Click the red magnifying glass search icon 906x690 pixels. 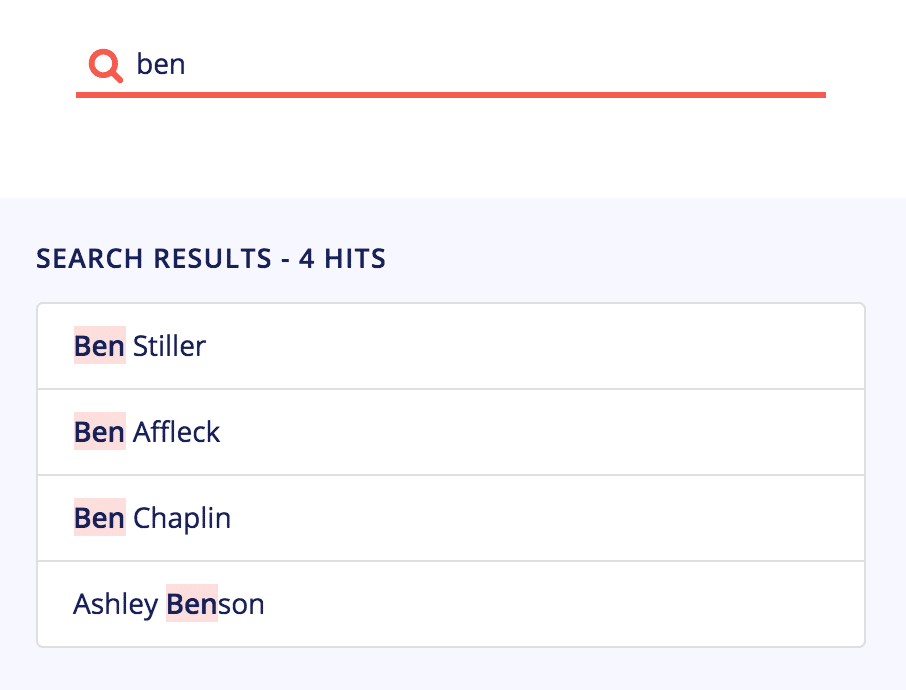(105, 65)
